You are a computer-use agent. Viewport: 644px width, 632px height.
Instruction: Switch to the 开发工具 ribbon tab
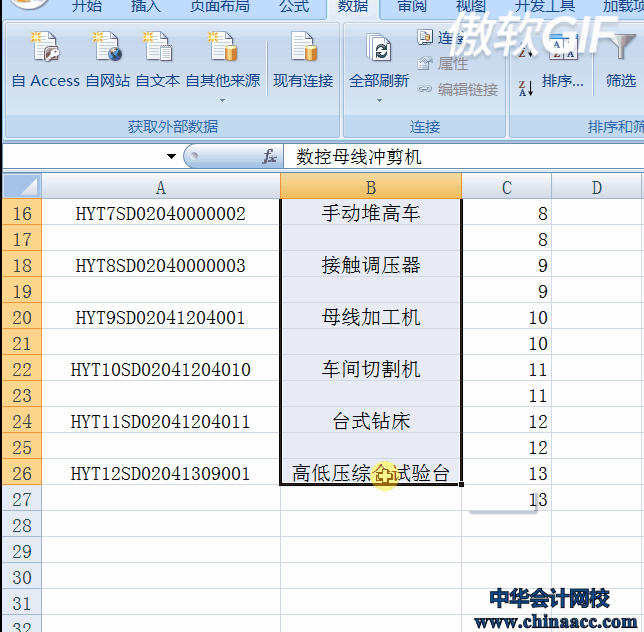(545, 6)
